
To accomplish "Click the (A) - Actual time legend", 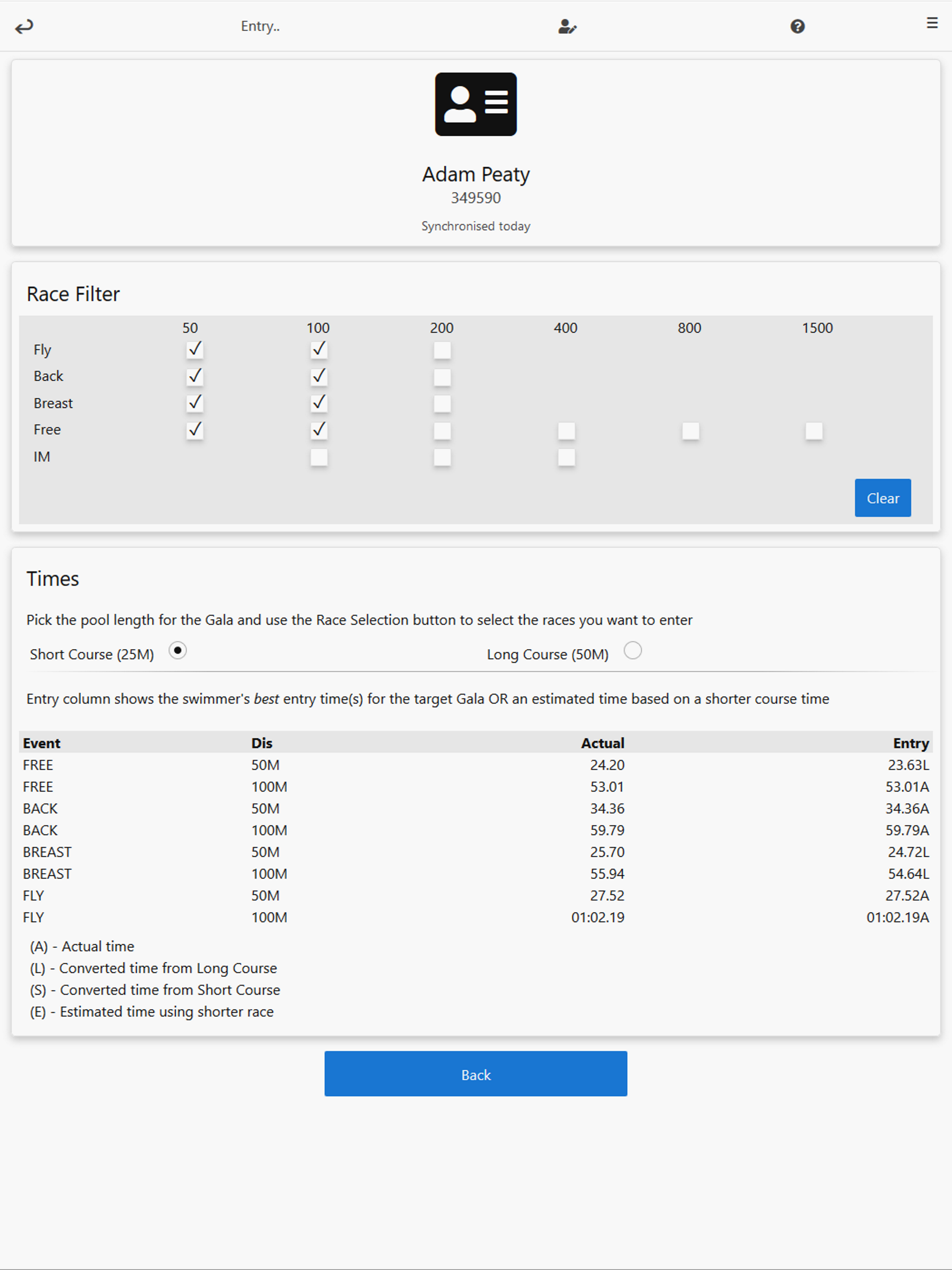I will [x=82, y=946].
